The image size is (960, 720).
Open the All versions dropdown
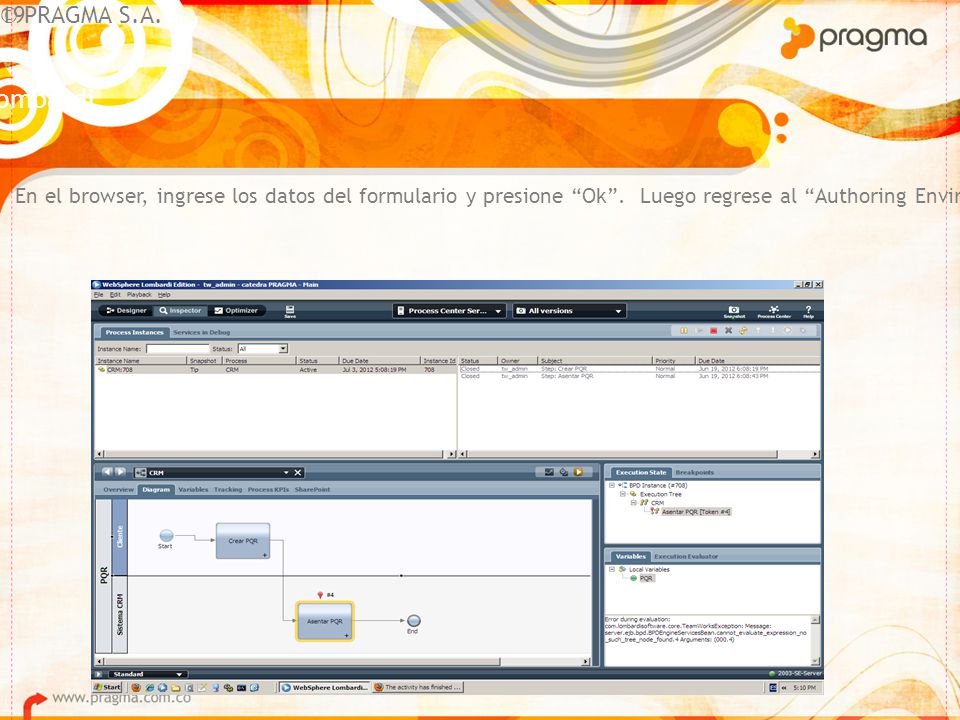coord(569,311)
